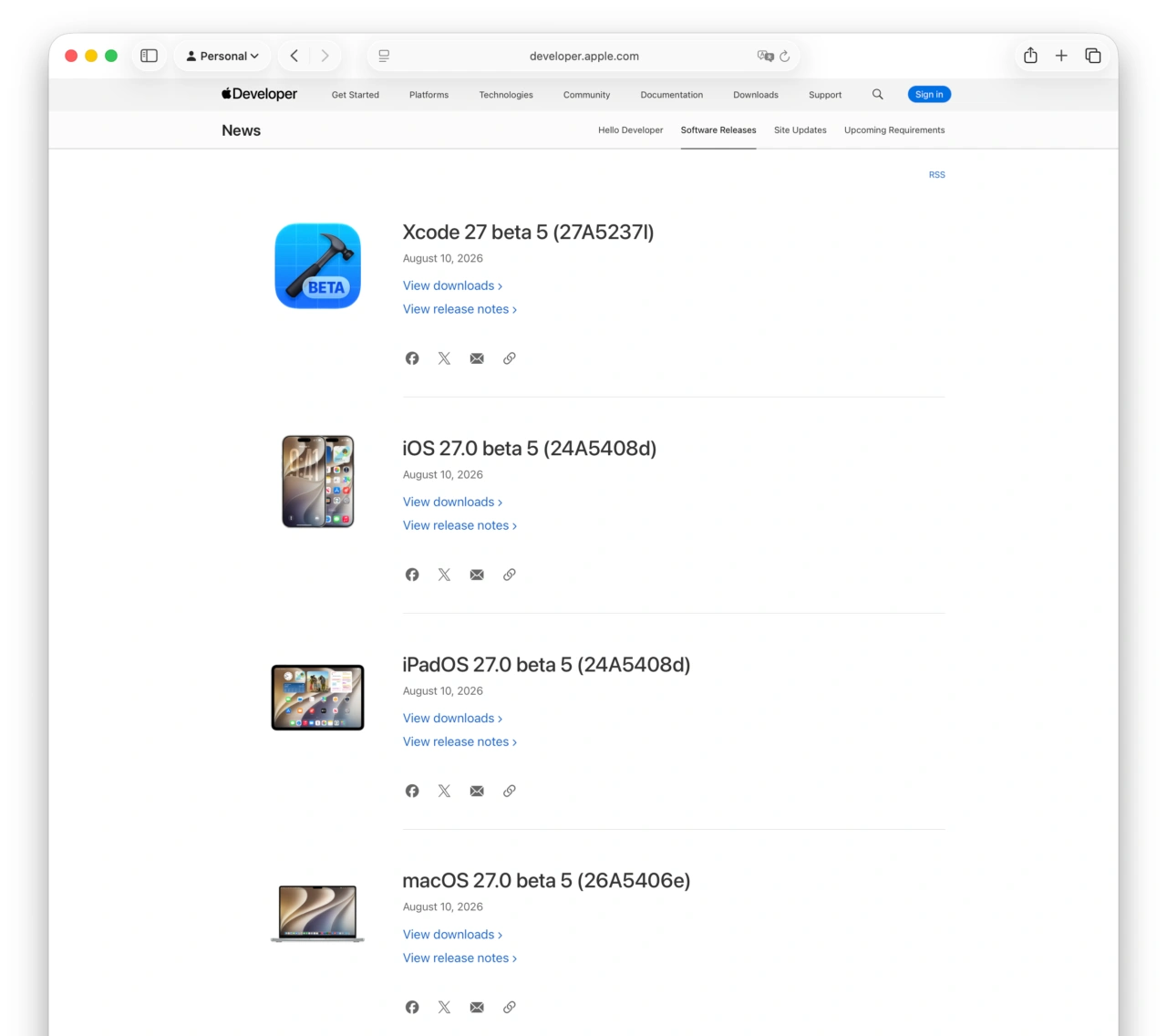Share Xcode 27 beta 5 on Facebook

[412, 358]
